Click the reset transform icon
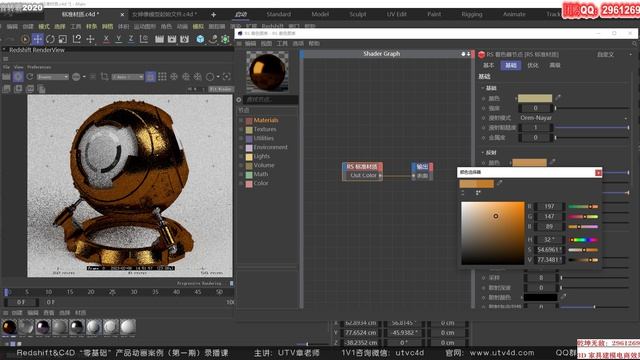The height and width of the screenshot is (360, 640). 77,39
